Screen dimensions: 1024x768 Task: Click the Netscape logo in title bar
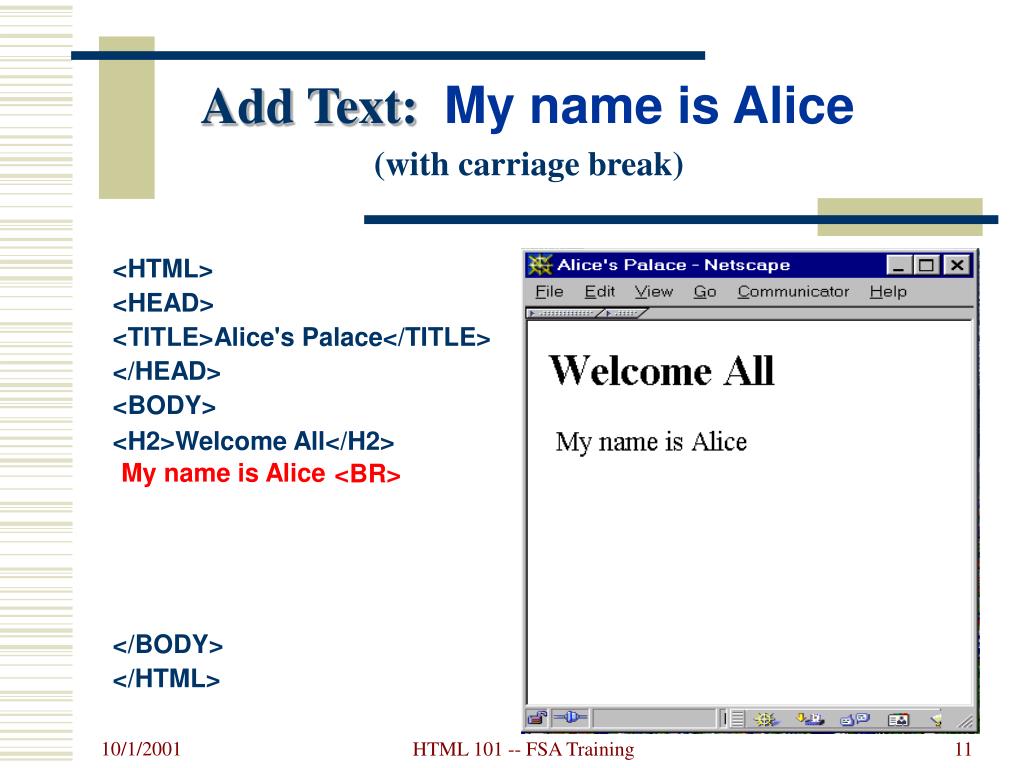[540, 264]
